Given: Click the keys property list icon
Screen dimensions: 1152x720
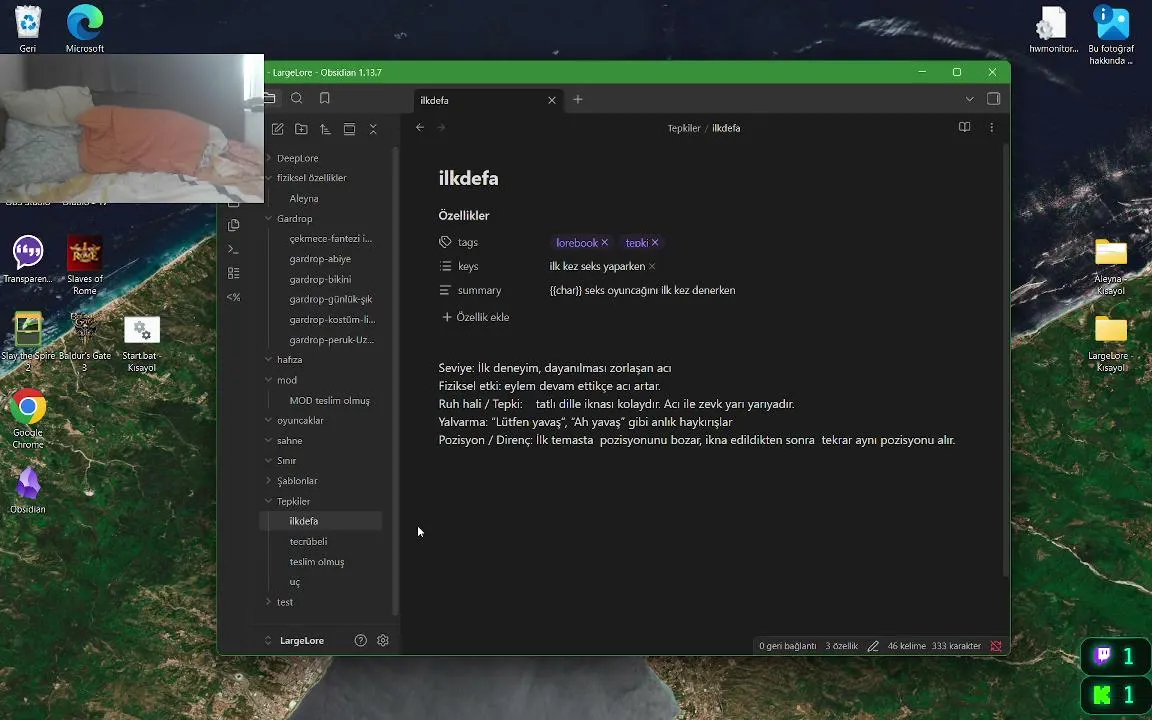Looking at the screenshot, I should (445, 266).
